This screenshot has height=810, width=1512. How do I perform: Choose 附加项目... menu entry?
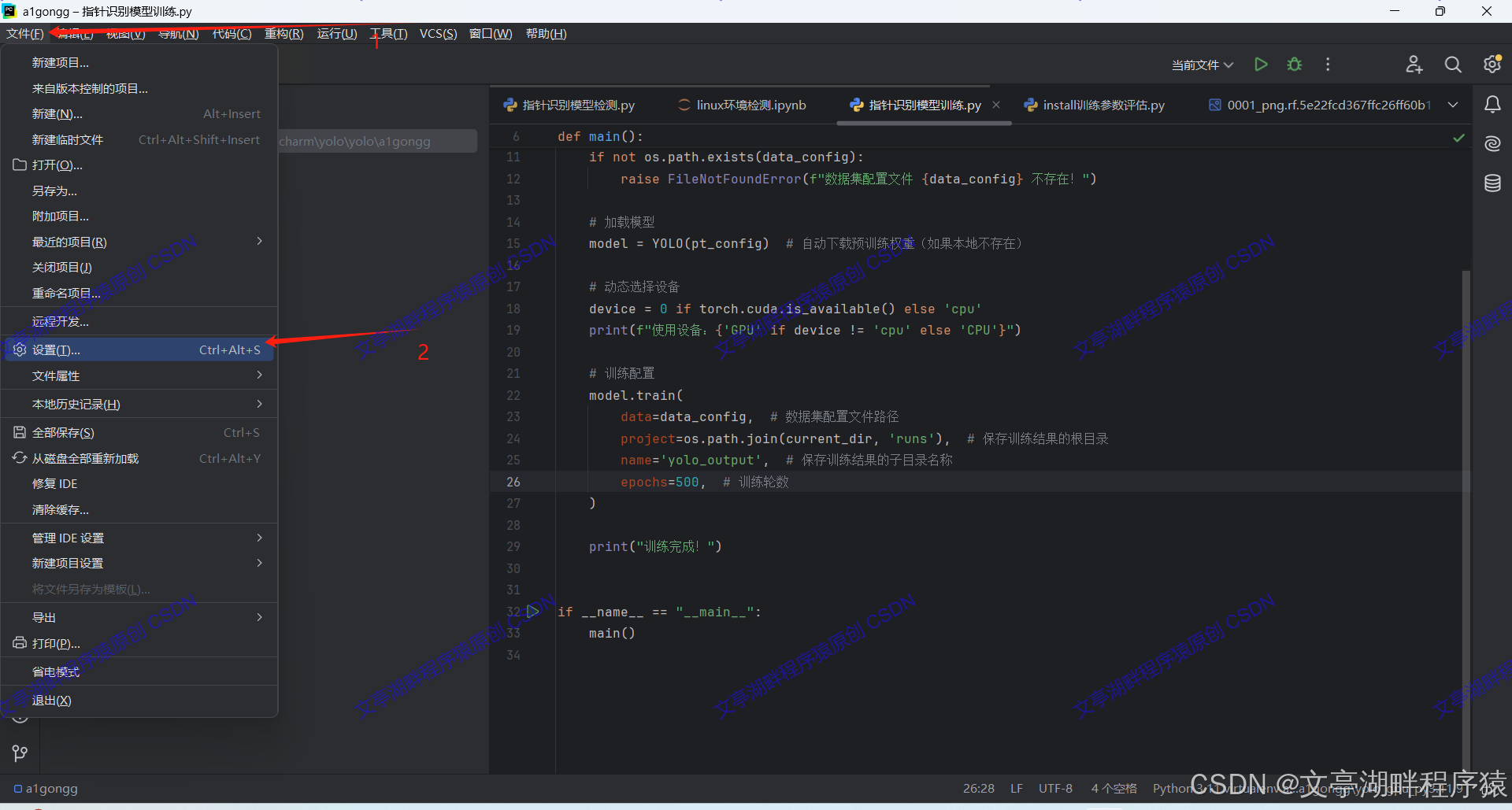139,216
